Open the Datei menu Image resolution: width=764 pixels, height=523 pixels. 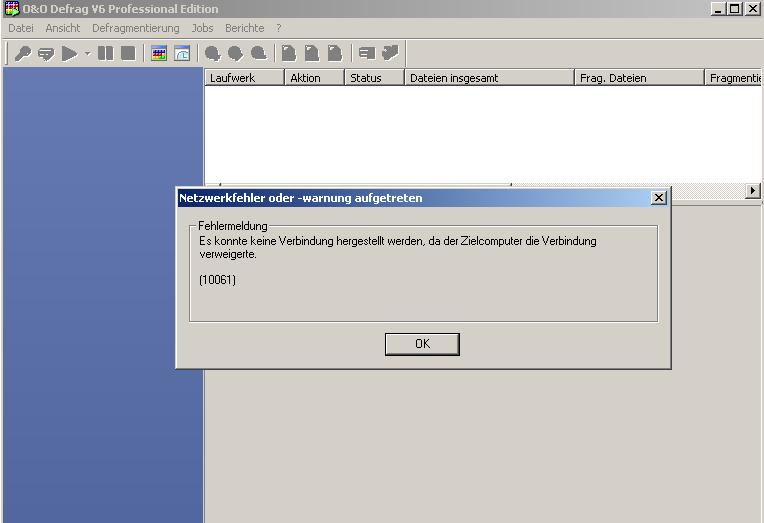pyautogui.click(x=21, y=28)
